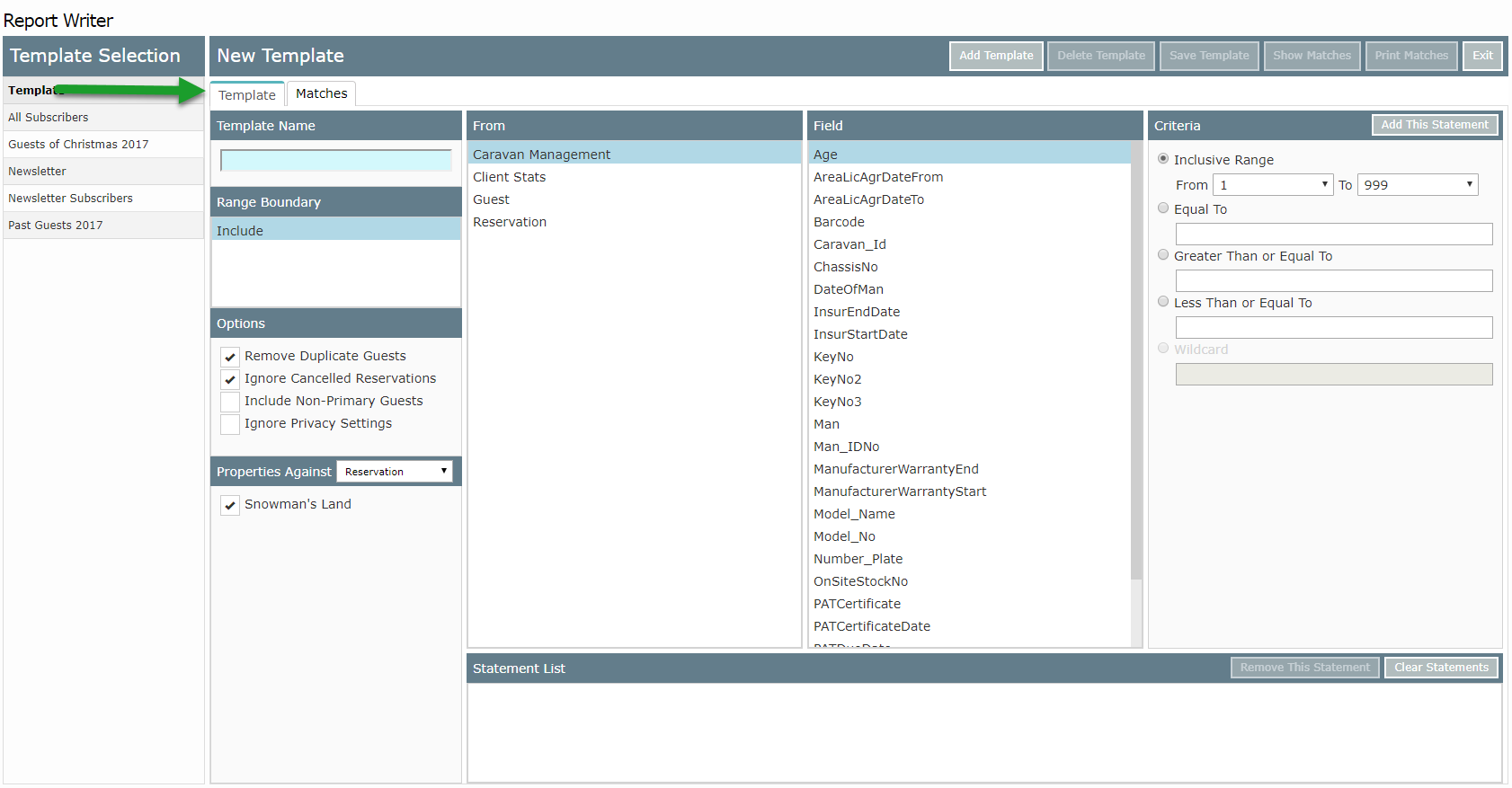The width and height of the screenshot is (1512, 788).
Task: Enable Ignore Privacy Settings checkbox
Action: click(230, 424)
